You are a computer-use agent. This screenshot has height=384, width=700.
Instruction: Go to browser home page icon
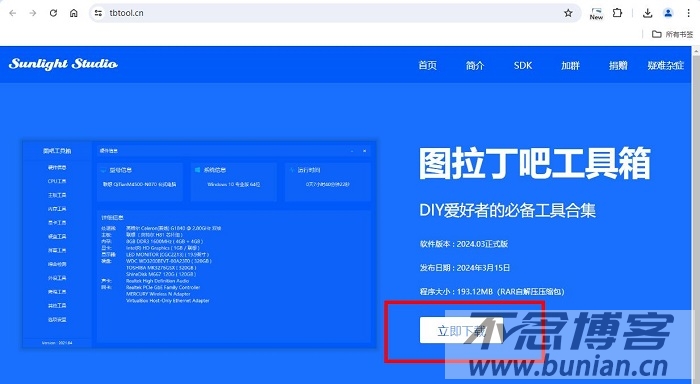pyautogui.click(x=74, y=13)
